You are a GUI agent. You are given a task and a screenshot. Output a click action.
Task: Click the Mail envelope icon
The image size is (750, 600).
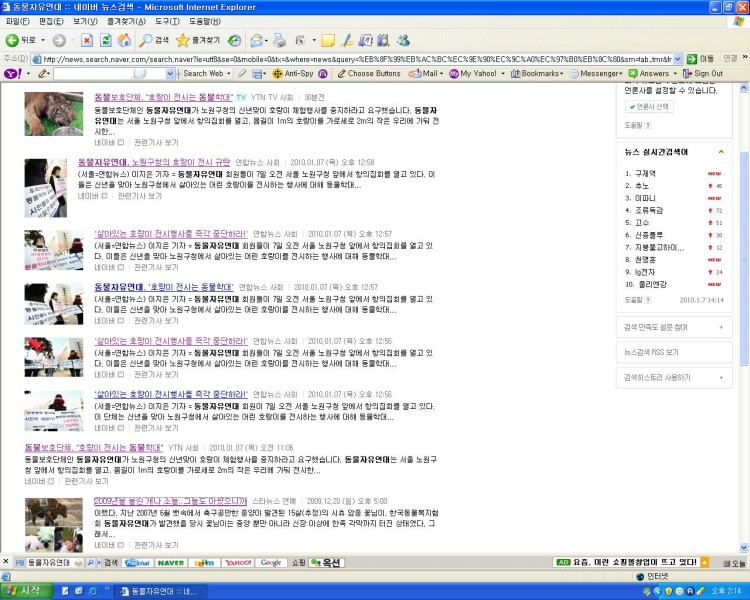[x=257, y=41]
